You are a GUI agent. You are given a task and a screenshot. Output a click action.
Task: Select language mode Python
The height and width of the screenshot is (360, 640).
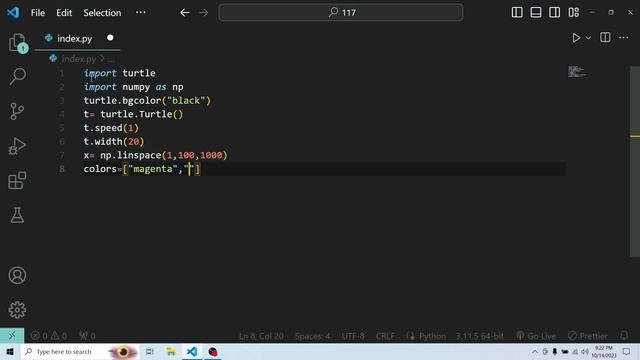click(x=432, y=336)
